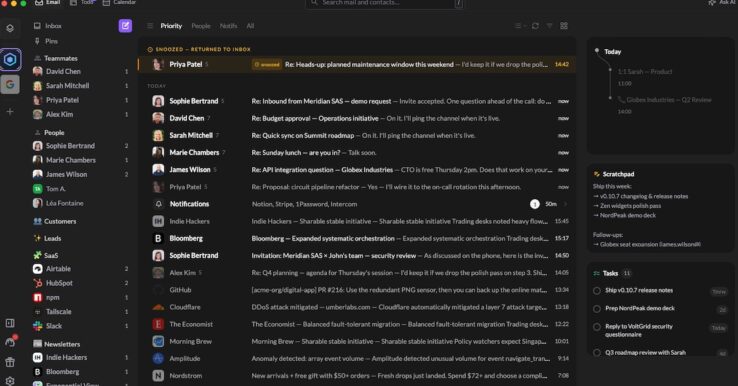Open Ask AI at top right
Image resolution: width=738 pixels, height=386 pixels.
(722, 3)
